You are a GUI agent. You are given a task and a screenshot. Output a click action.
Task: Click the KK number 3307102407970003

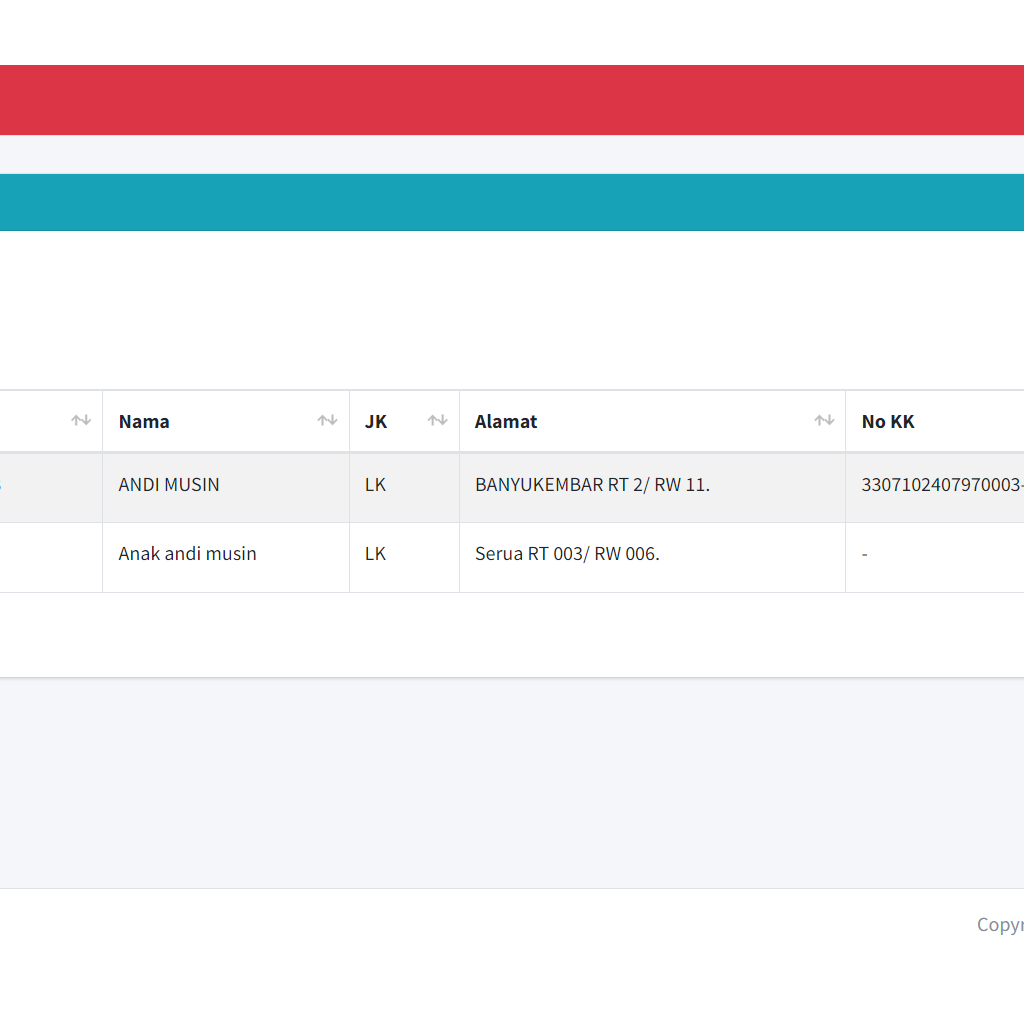940,485
